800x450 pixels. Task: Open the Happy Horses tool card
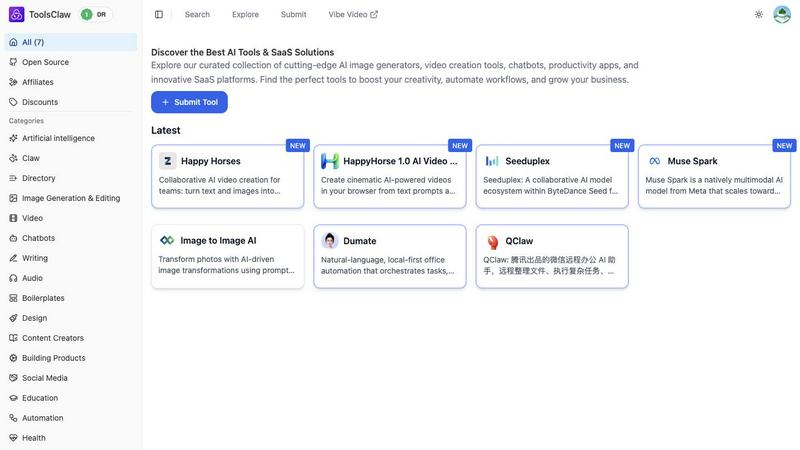click(x=227, y=177)
